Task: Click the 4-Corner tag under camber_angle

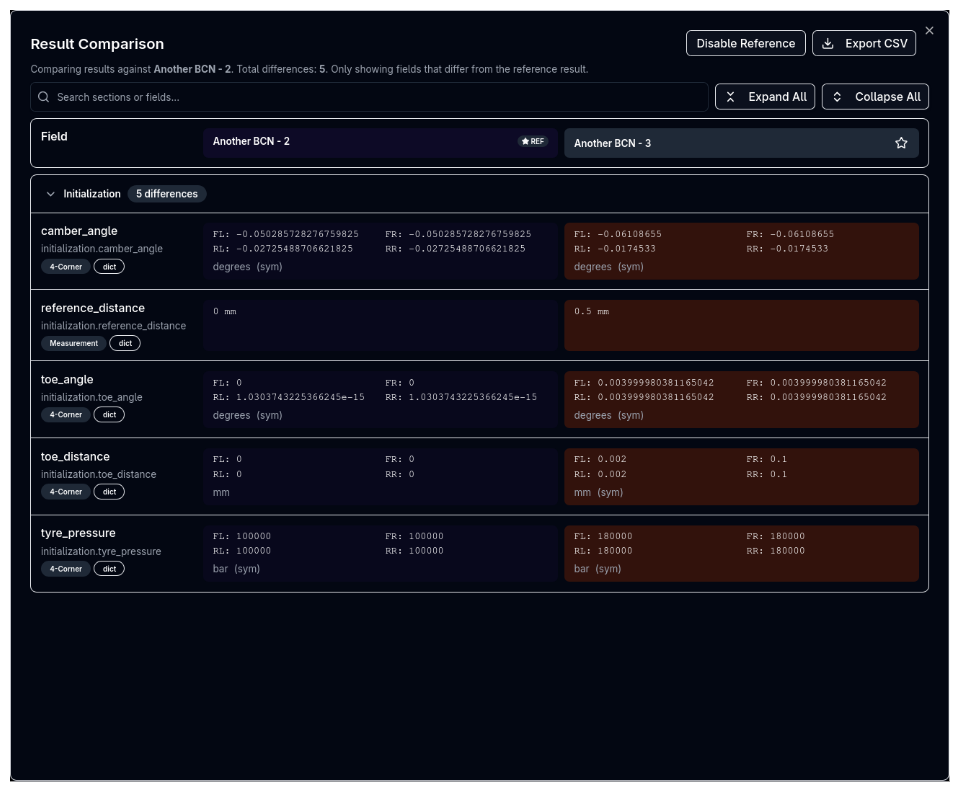Action: [x=66, y=267]
